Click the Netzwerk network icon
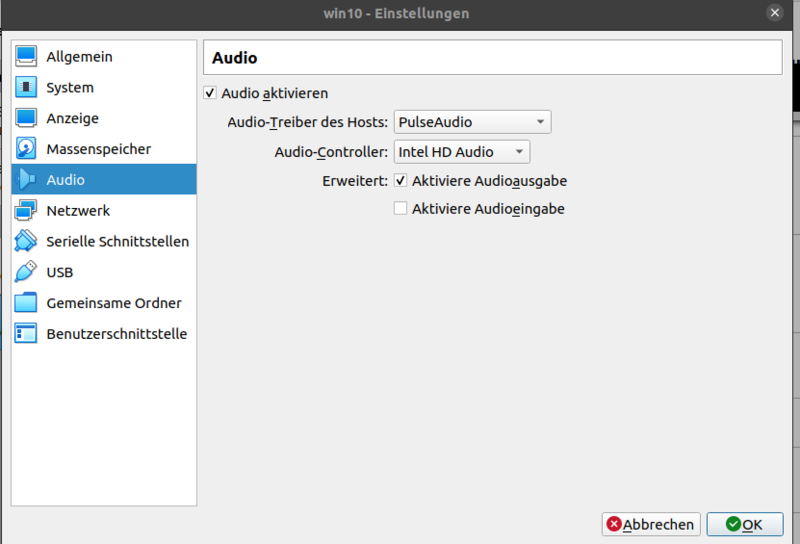The image size is (800, 544). tap(26, 211)
